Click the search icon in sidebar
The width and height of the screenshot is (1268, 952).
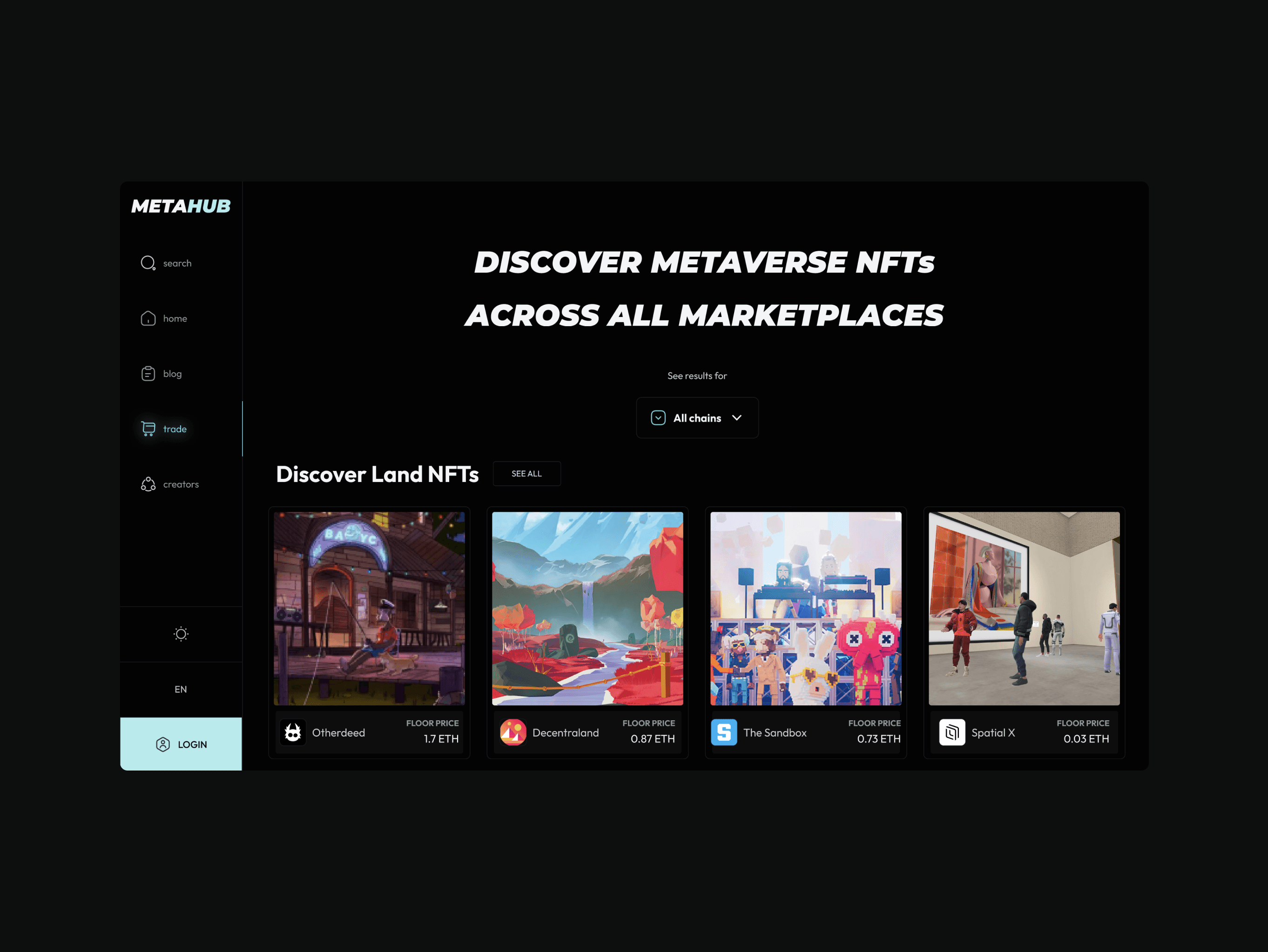coord(148,263)
